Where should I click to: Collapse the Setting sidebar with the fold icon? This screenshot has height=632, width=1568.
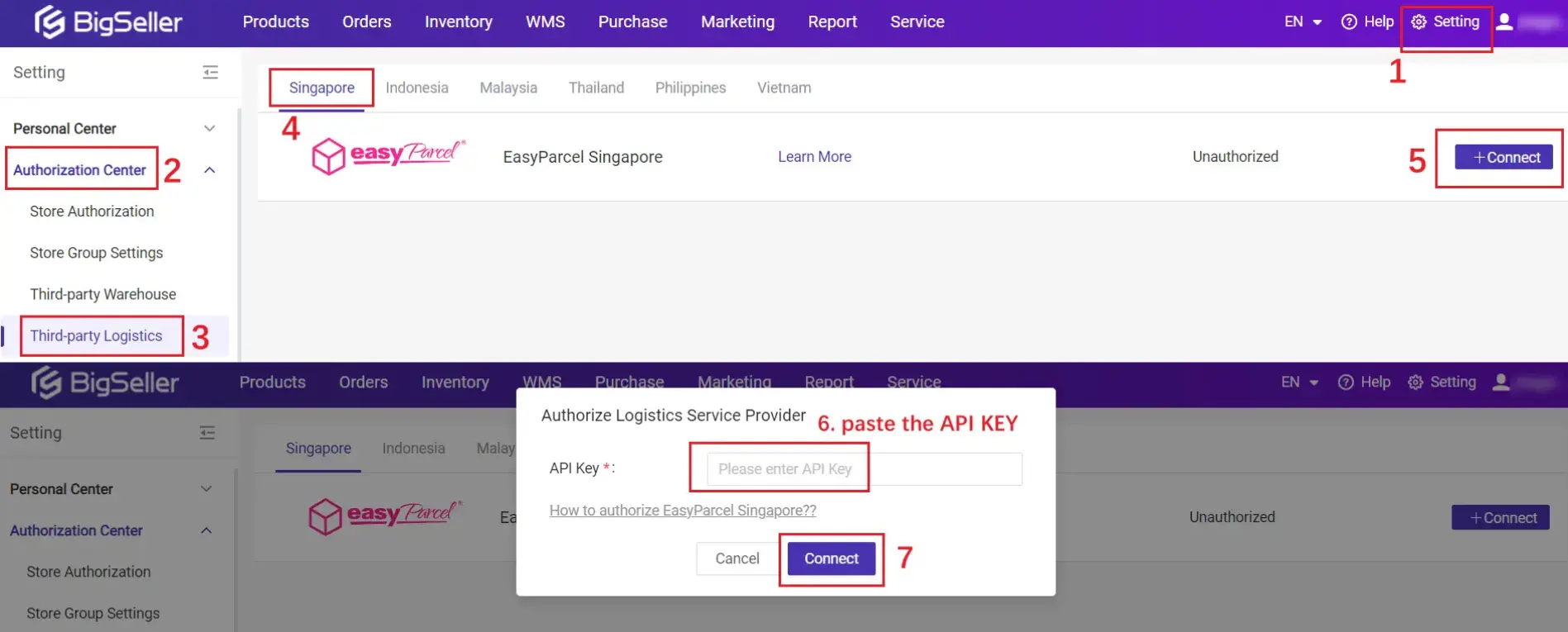point(210,73)
